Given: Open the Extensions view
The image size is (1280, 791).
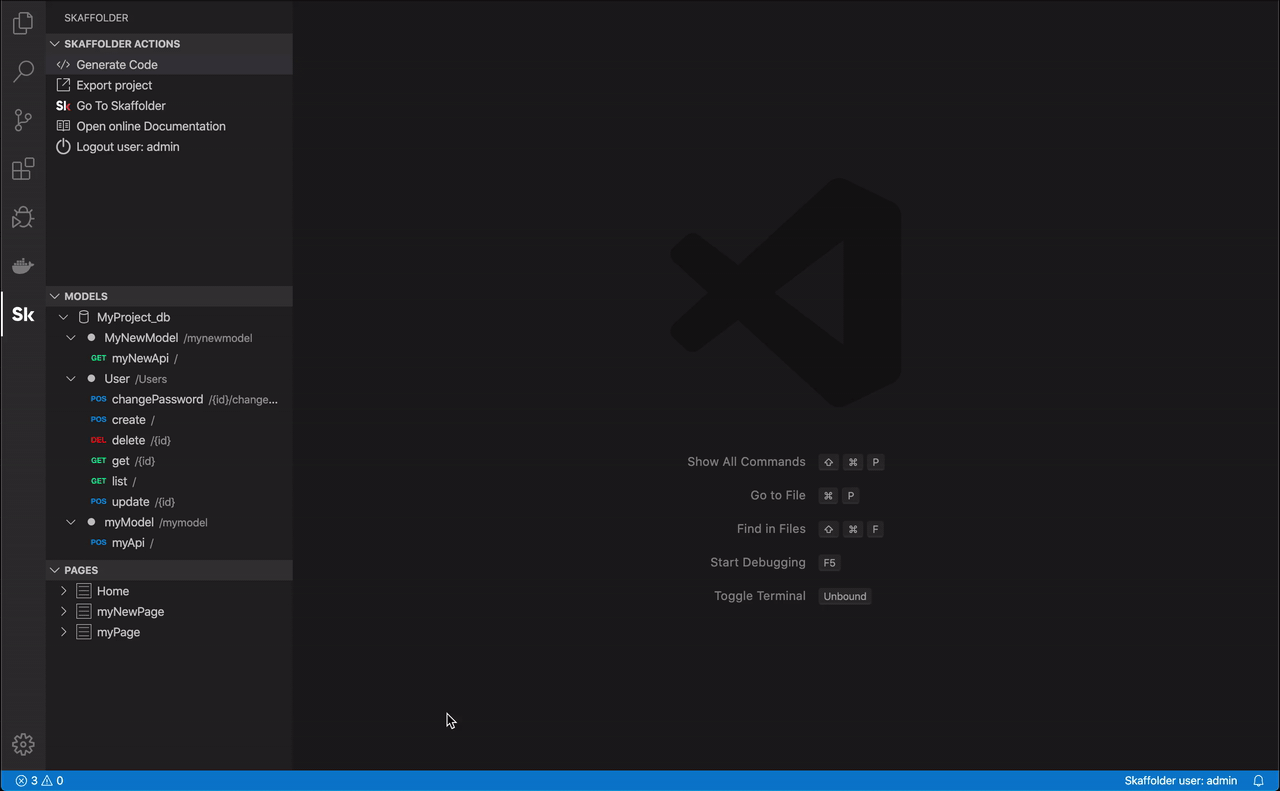Looking at the screenshot, I should point(22,169).
